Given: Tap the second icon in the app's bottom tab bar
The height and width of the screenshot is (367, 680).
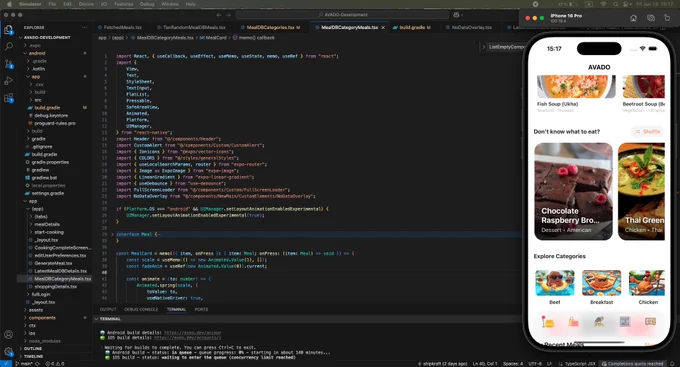Looking at the screenshot, I should [573, 322].
